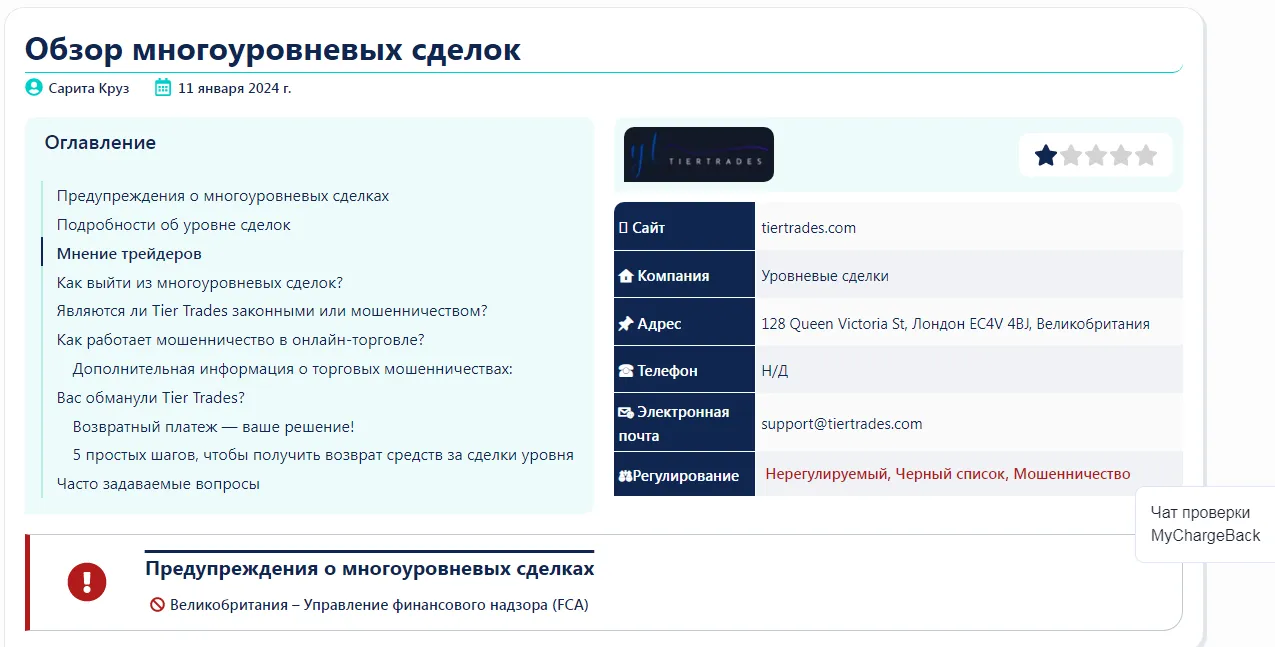
Task: Click the first filled rating star
Action: point(1046,156)
